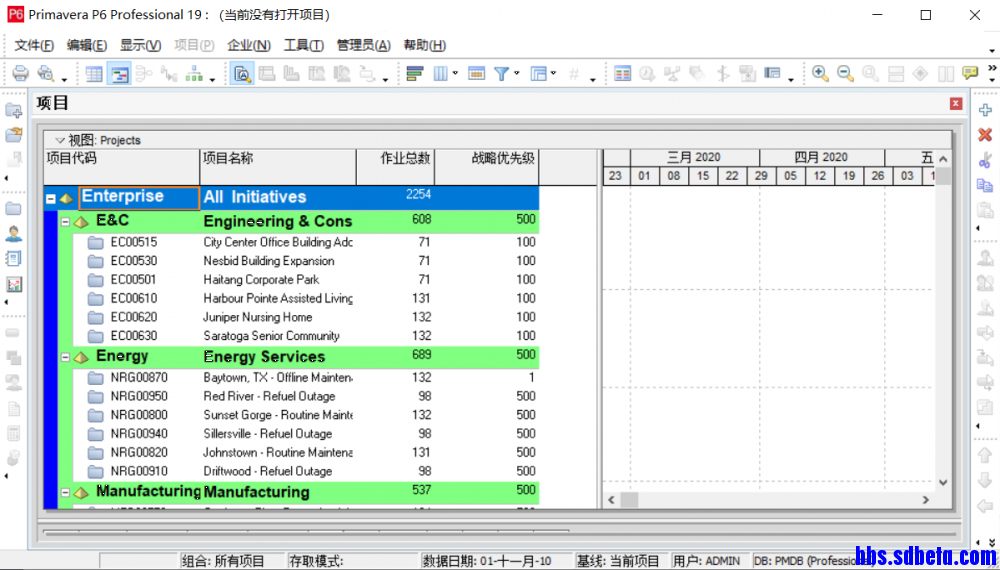Collapse the Manufacturing EPS node

[x=65, y=493]
